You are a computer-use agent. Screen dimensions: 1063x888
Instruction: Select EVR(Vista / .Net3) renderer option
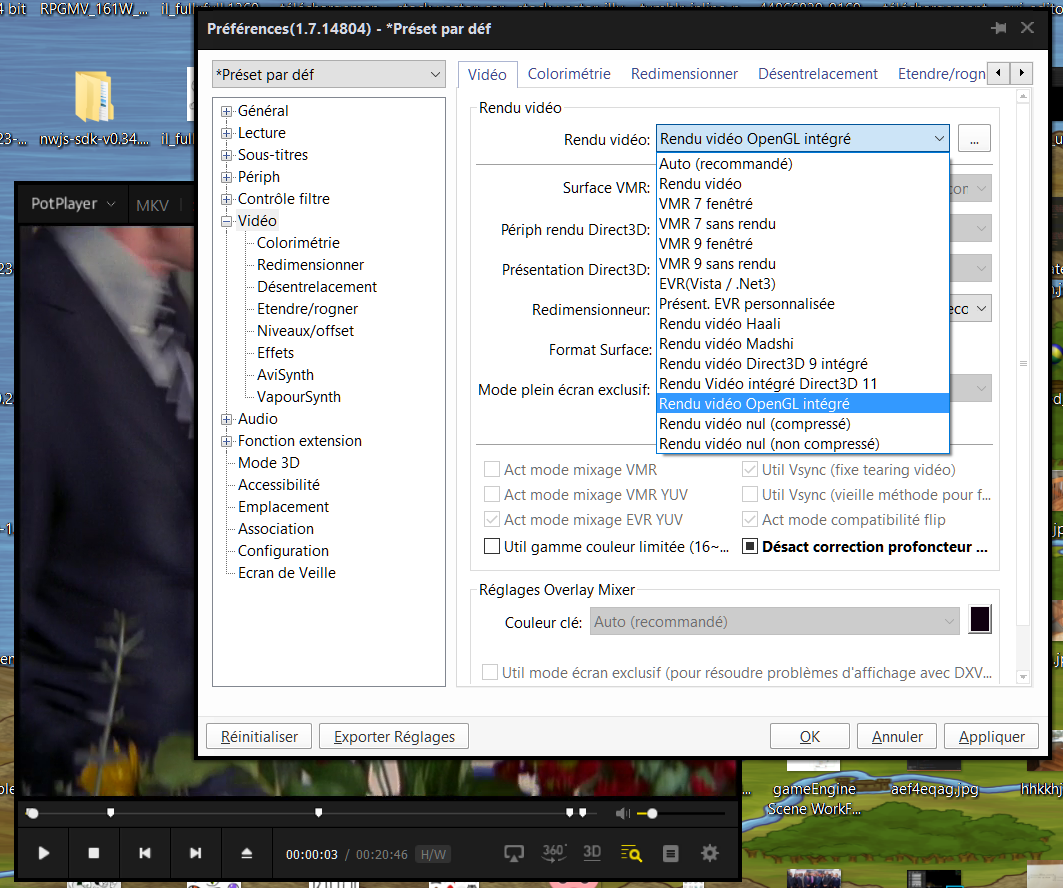click(x=803, y=283)
